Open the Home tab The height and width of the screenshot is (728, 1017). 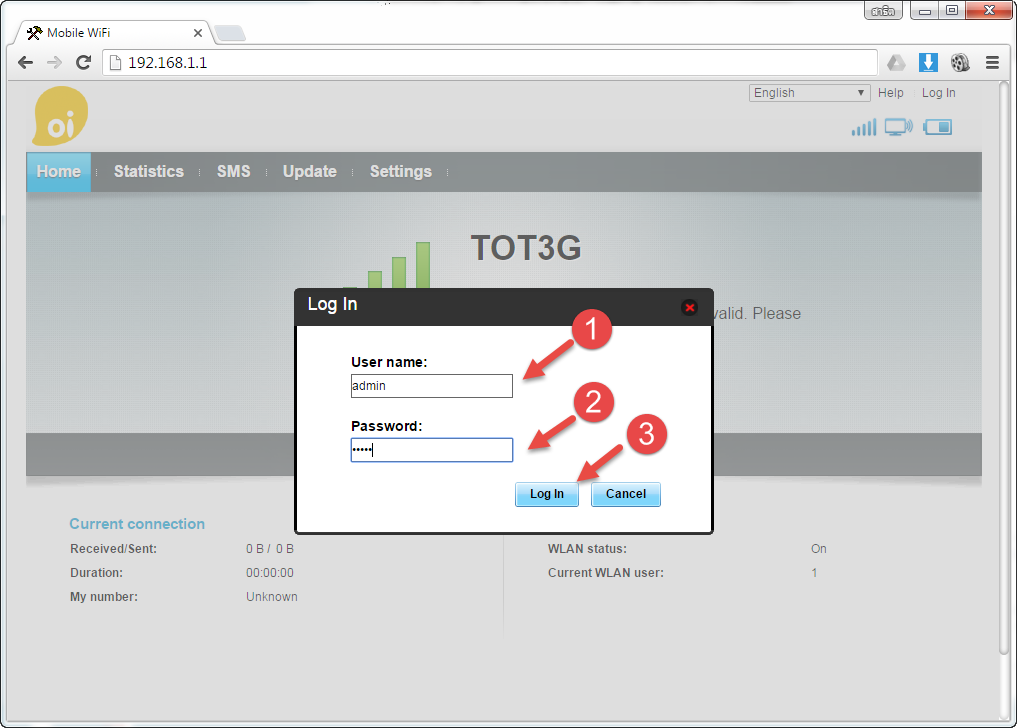pyautogui.click(x=58, y=172)
